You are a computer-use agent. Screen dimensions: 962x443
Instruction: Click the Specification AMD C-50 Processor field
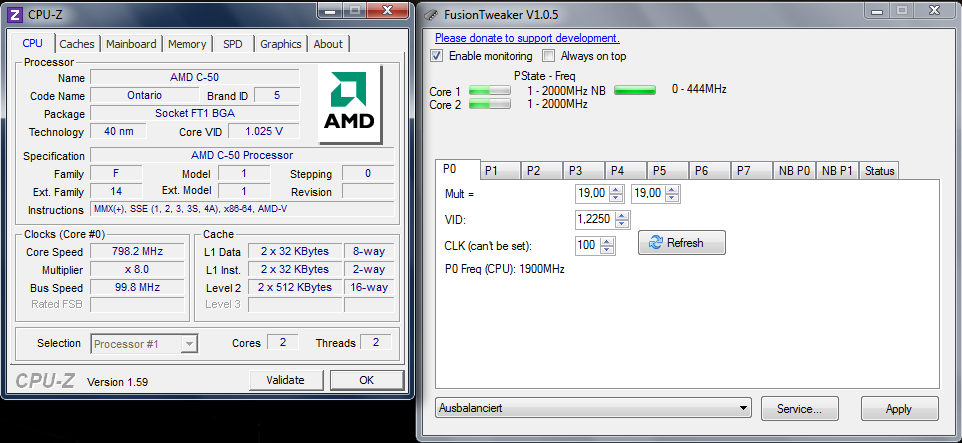[x=242, y=155]
